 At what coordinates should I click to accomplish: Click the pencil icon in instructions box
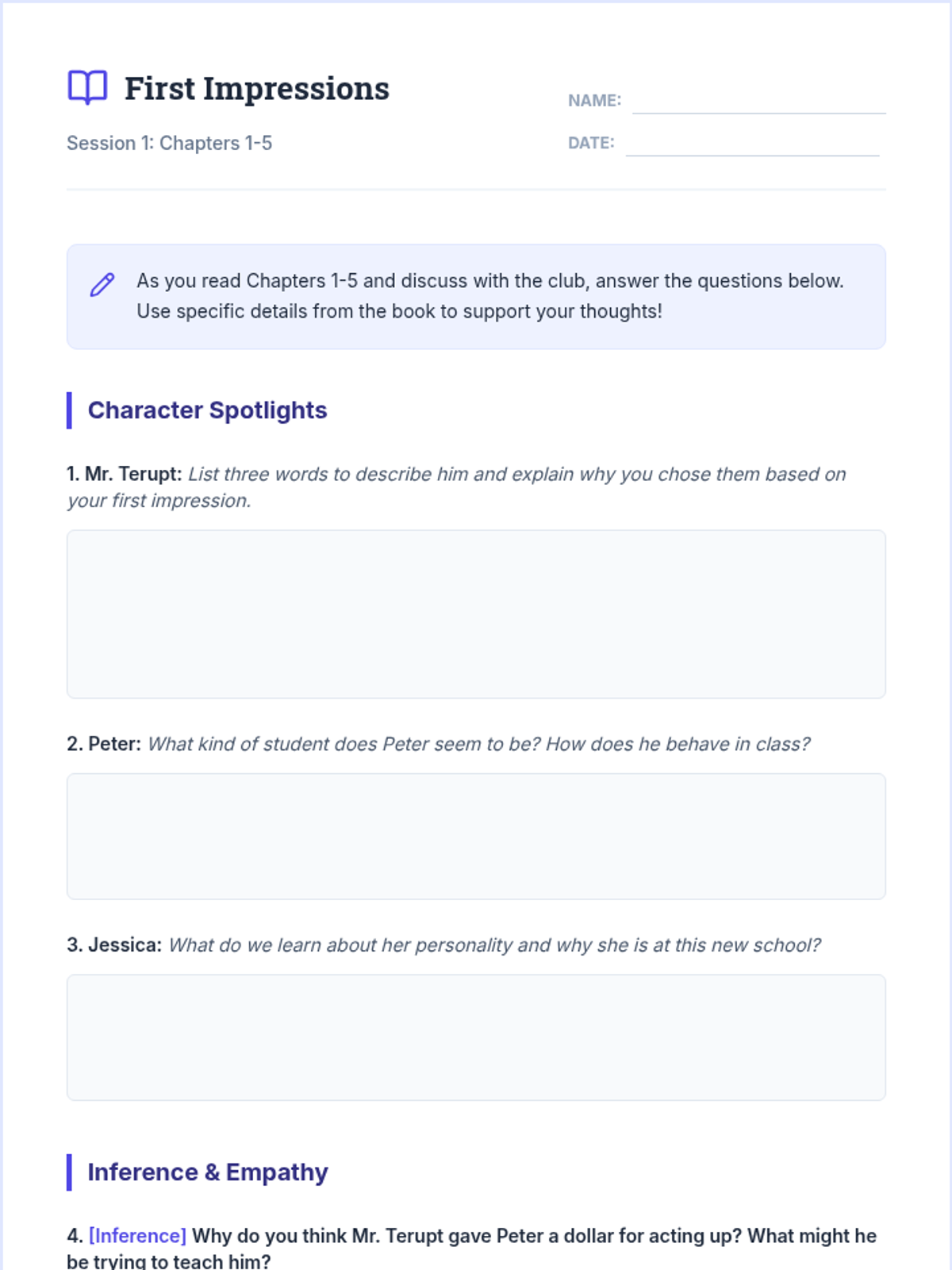102,285
